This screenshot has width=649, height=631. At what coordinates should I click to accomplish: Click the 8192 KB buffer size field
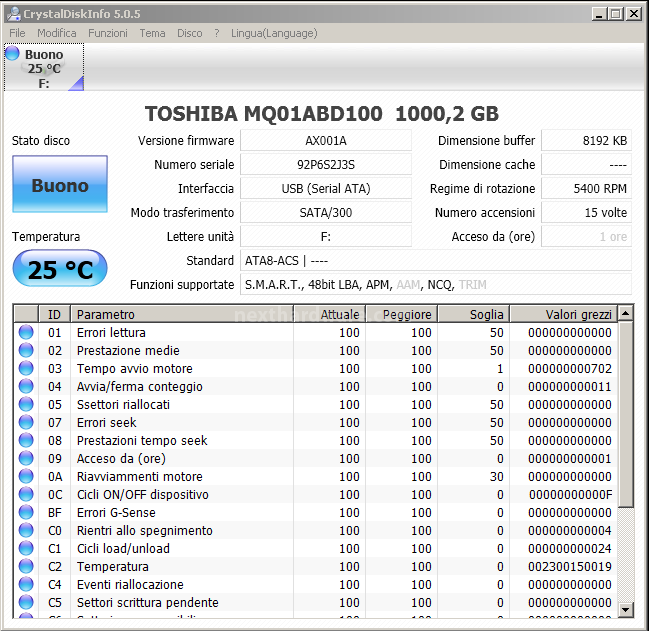coord(587,141)
